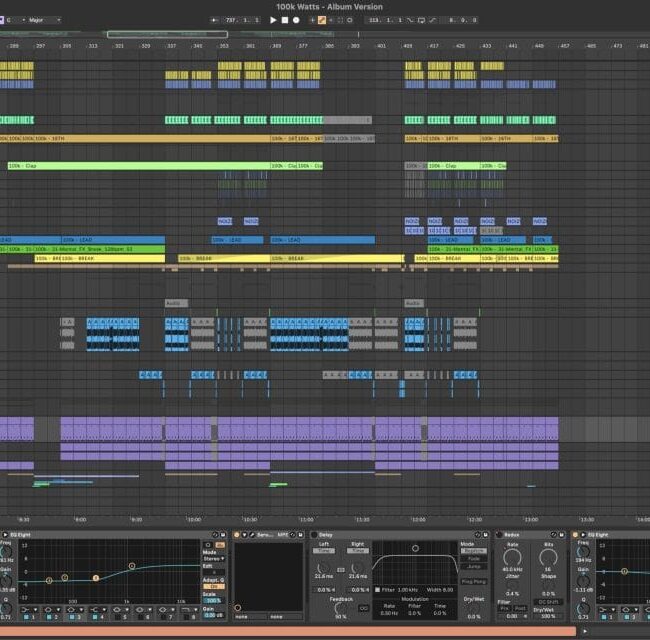Click the Delay device hot-swap icon
This screenshot has width=650, height=640.
tap(477, 535)
